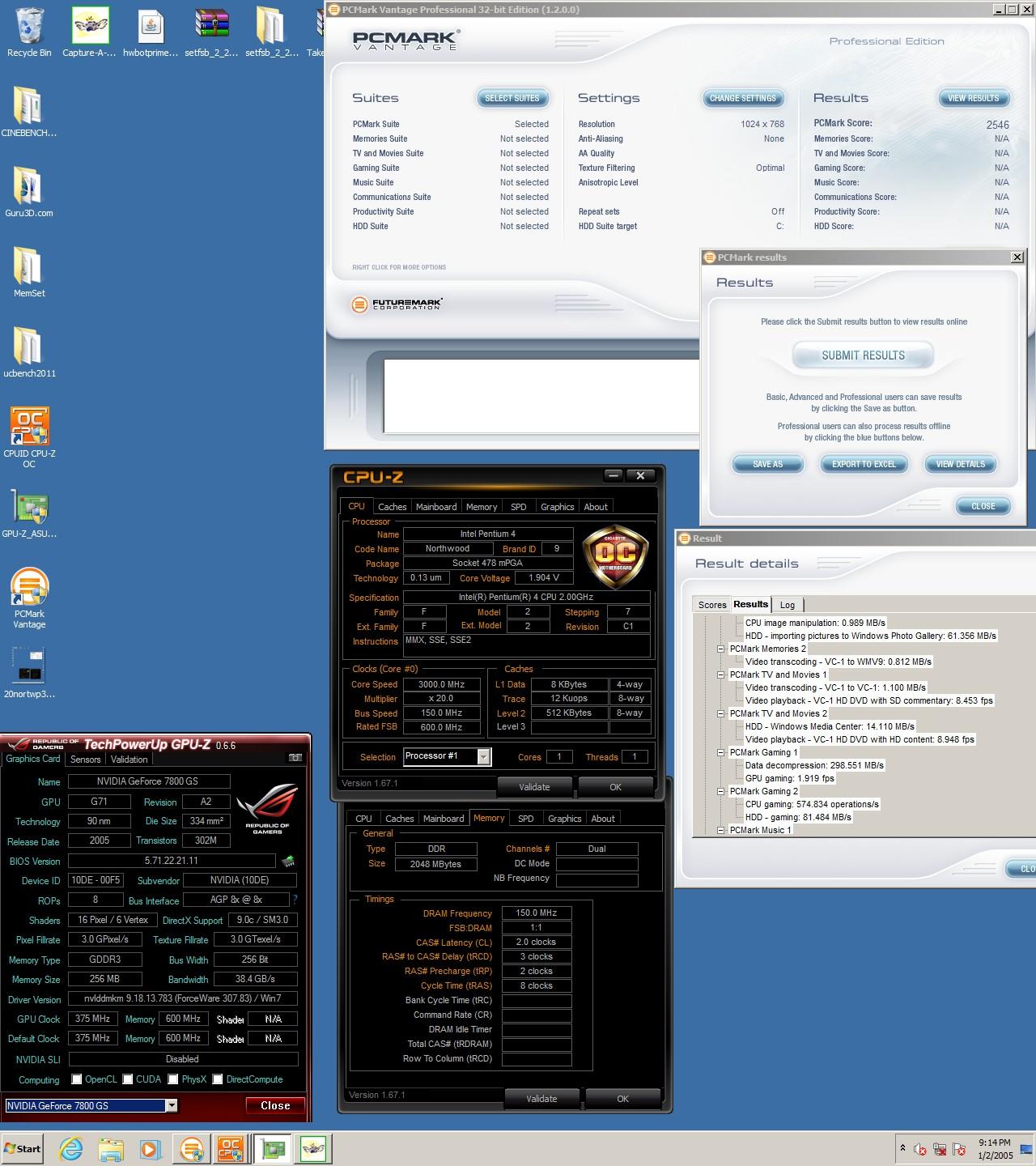Click VIEW DETAILS button
Screen dimensions: 1036x1166
(961, 464)
